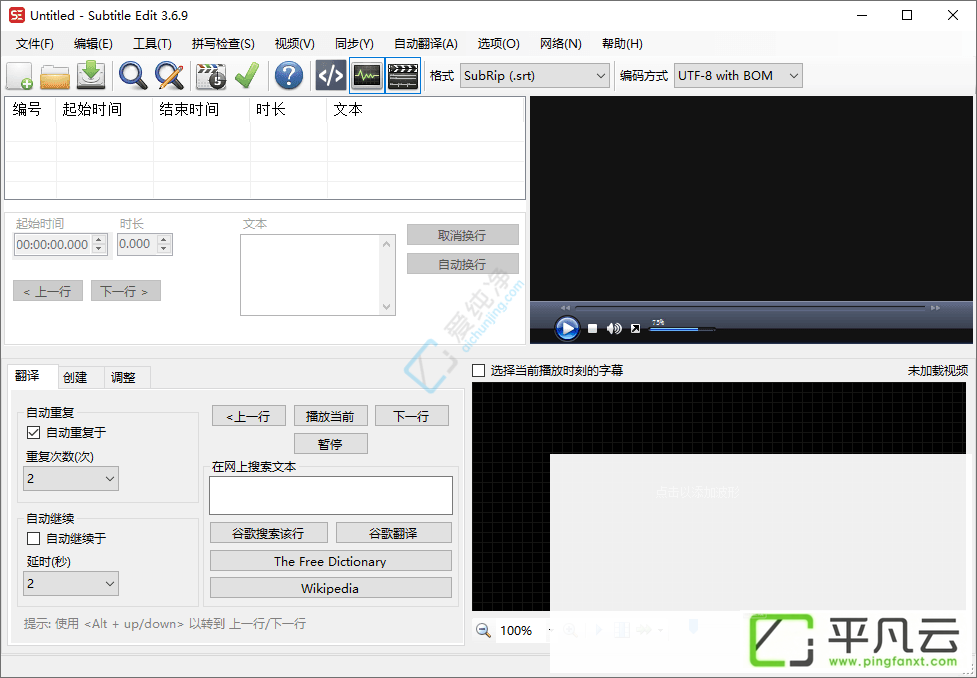Seek on video position bar
This screenshot has height=678, width=977.
coord(750,307)
